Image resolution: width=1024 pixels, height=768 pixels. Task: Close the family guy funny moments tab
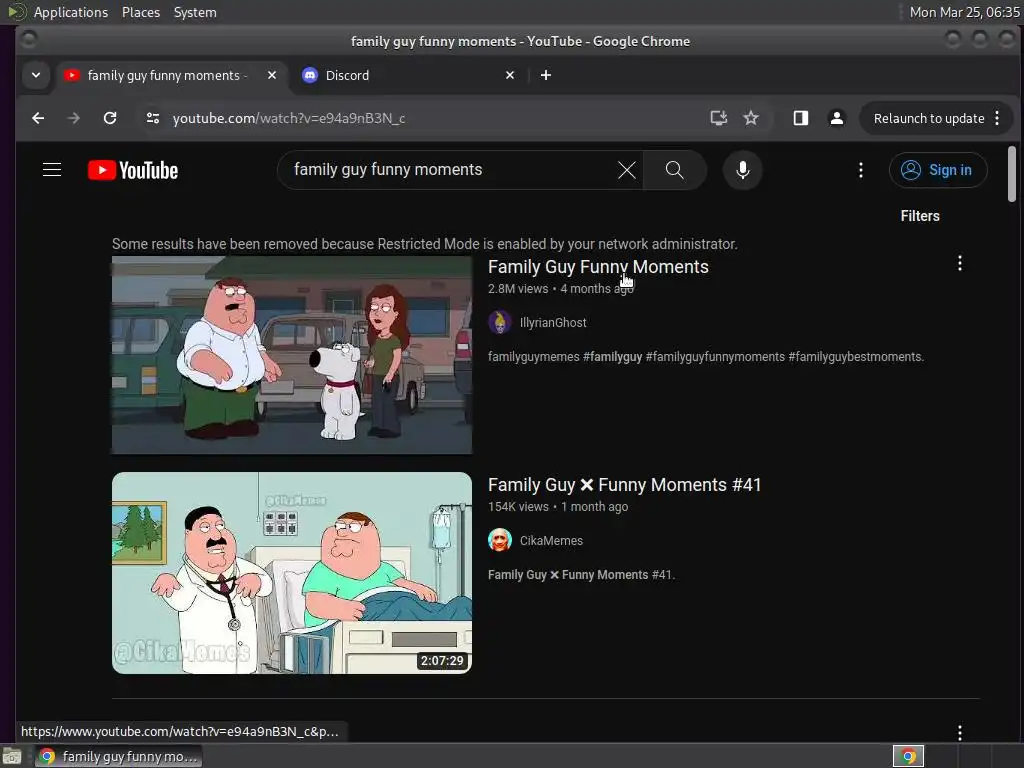(272, 75)
